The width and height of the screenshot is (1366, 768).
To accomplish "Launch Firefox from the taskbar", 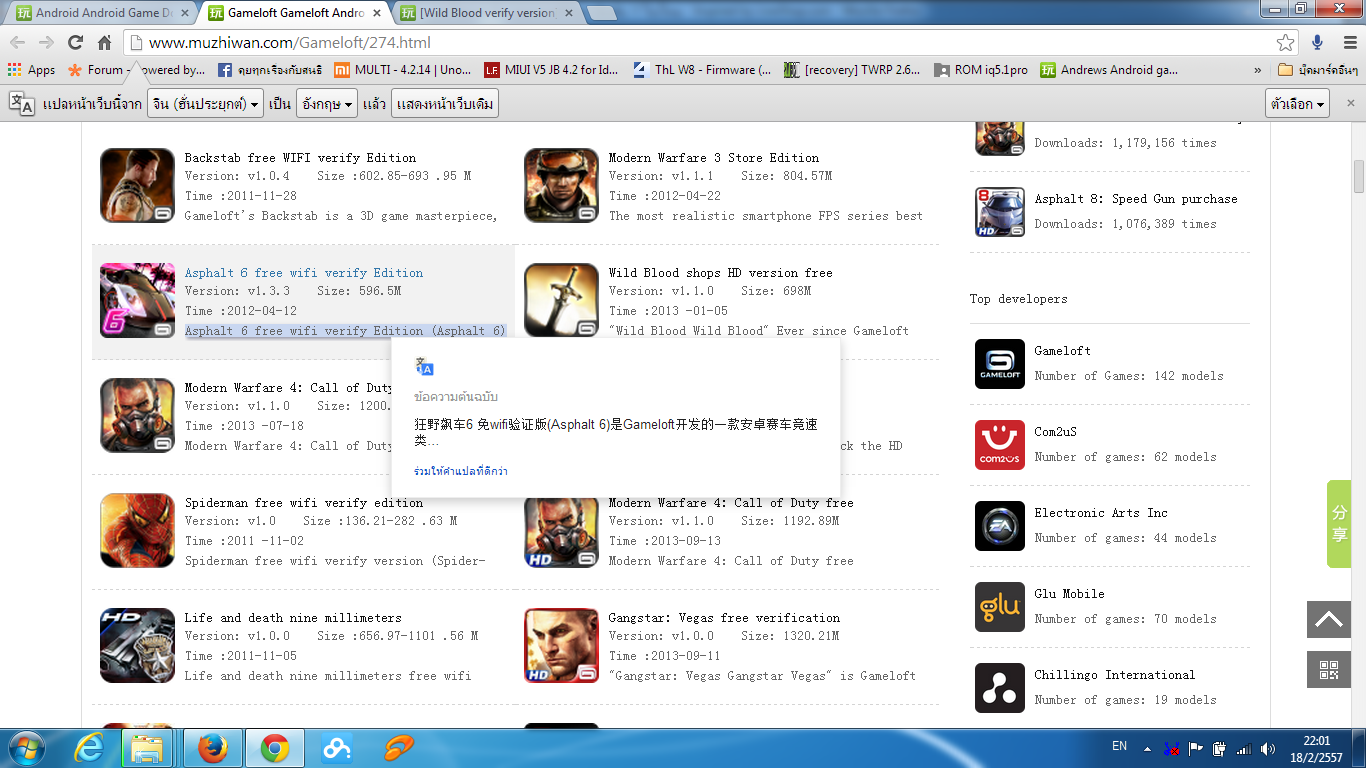I will [212, 747].
